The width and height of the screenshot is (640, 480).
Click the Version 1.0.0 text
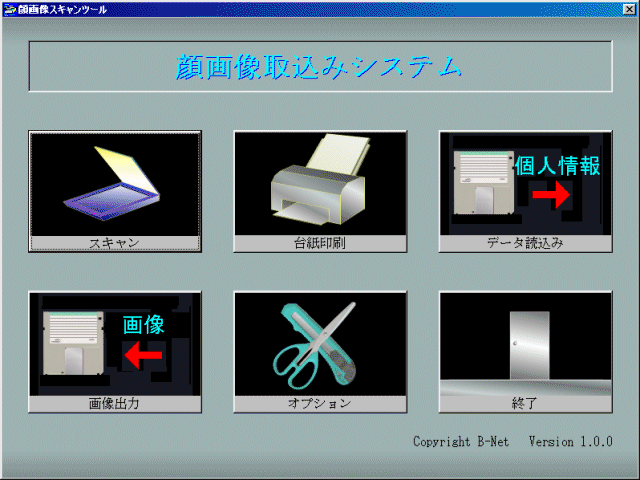pyautogui.click(x=570, y=441)
